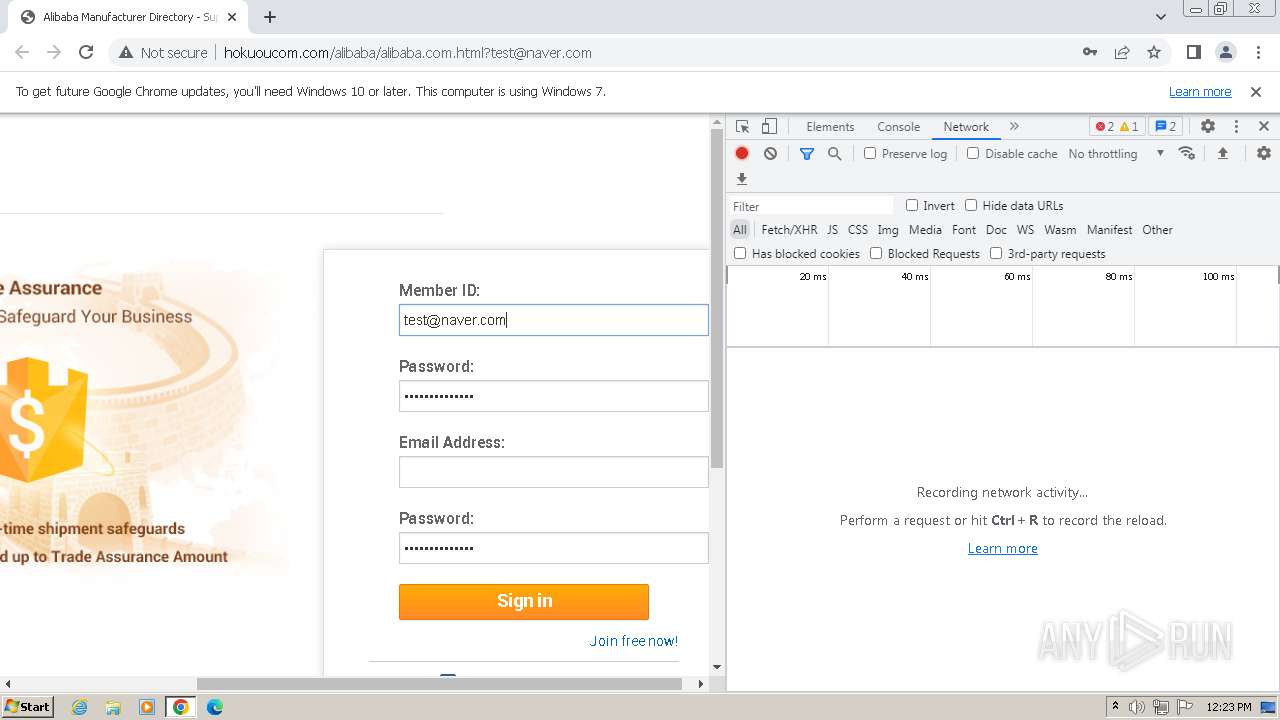Click the taskbar volume icon
Viewport: 1280px width, 720px height.
pyautogui.click(x=1137, y=707)
